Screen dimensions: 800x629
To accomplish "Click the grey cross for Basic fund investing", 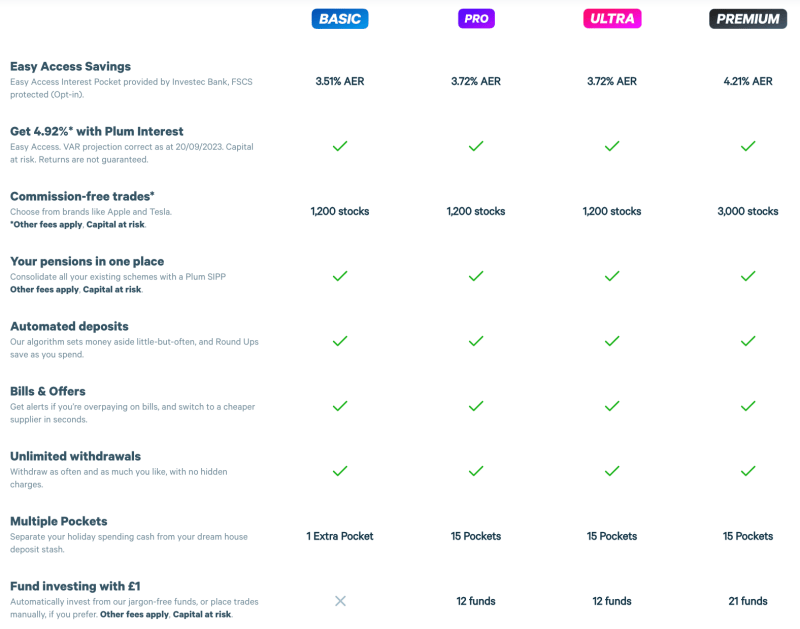I will point(340,601).
